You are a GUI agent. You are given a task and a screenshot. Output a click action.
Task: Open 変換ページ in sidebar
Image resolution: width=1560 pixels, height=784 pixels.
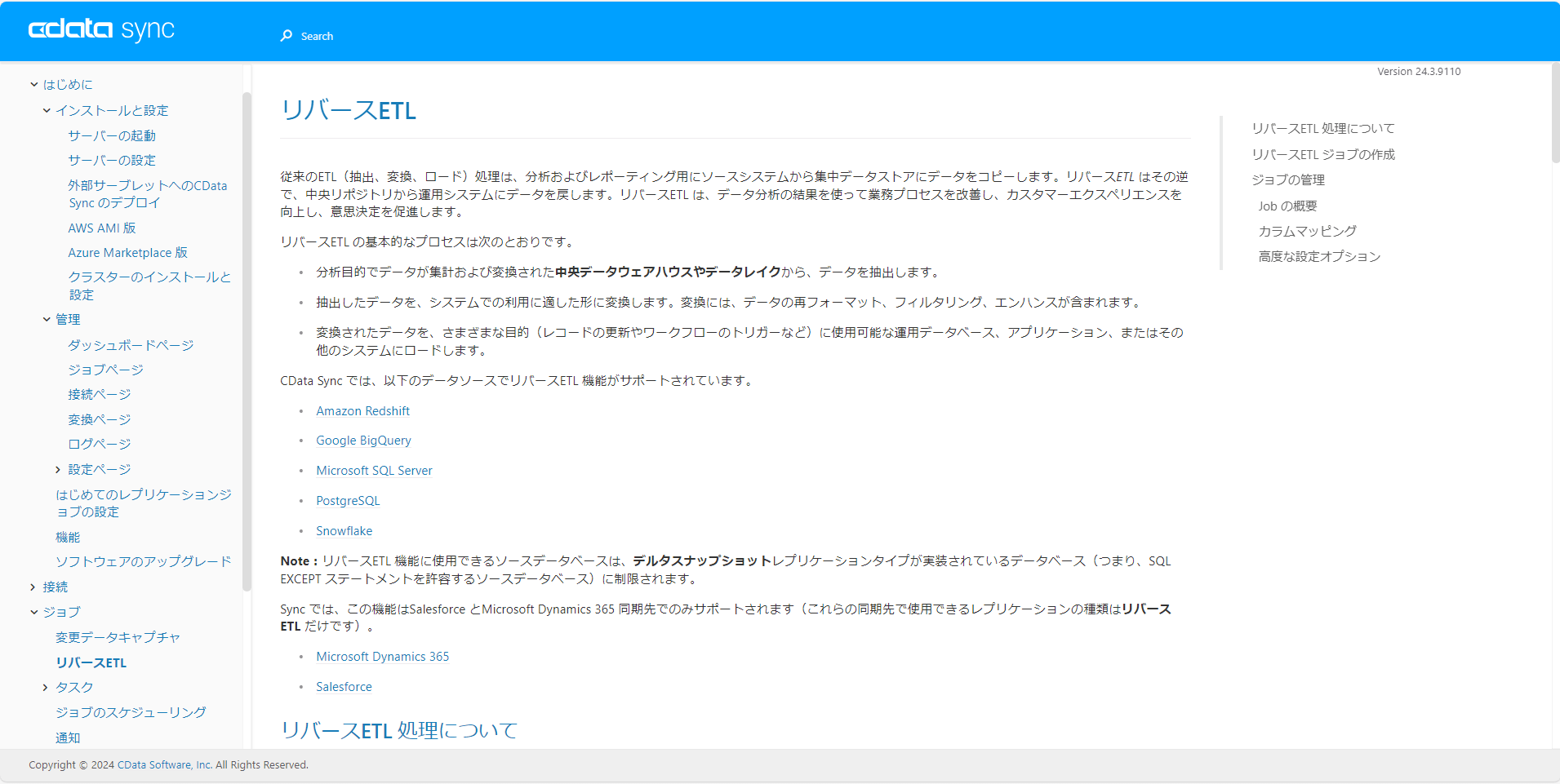tap(99, 419)
